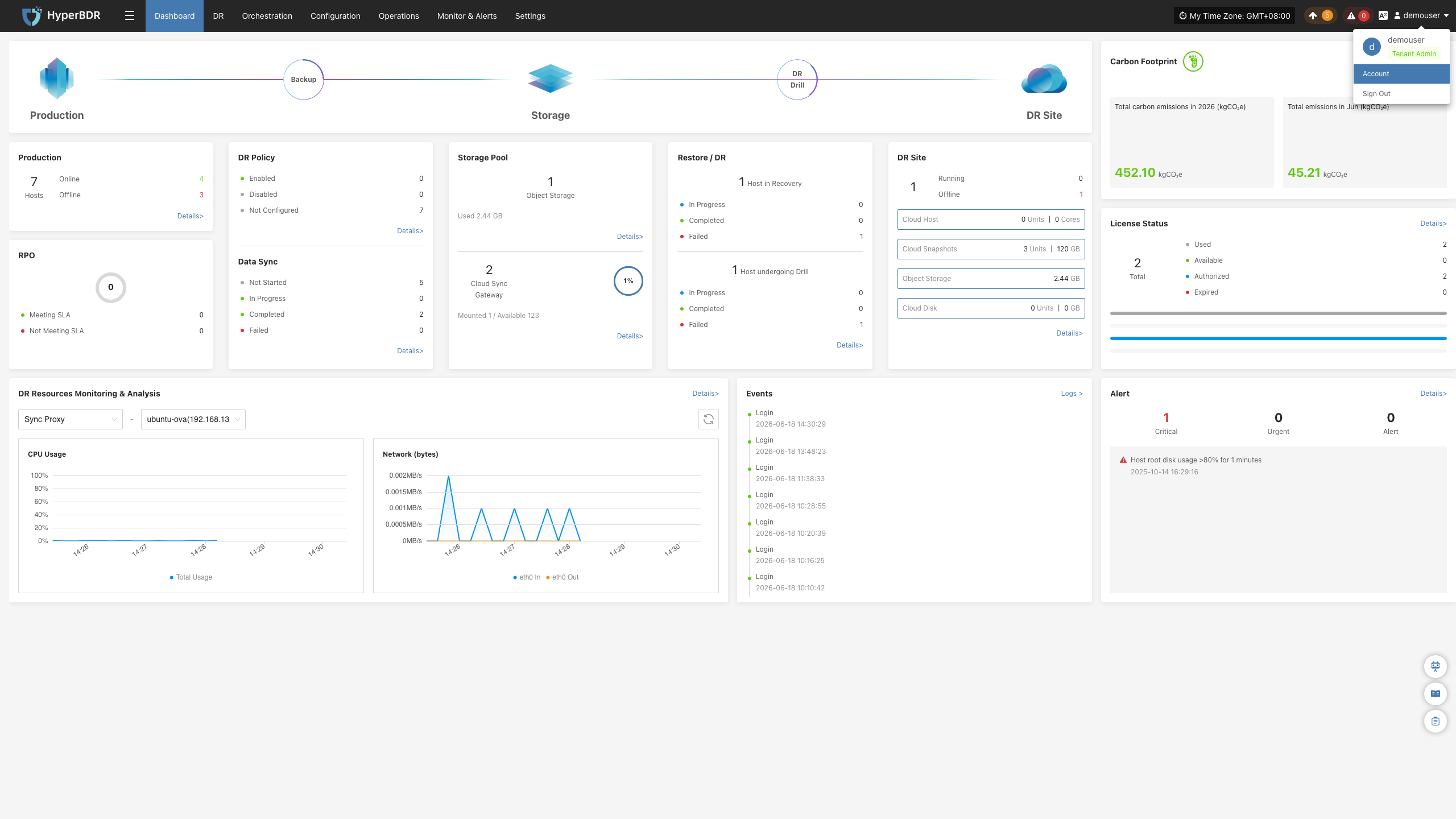Screen dimensions: 1456x819
Task: Click the 1% Cloud Sync Gateway usage ring
Action: (x=628, y=281)
